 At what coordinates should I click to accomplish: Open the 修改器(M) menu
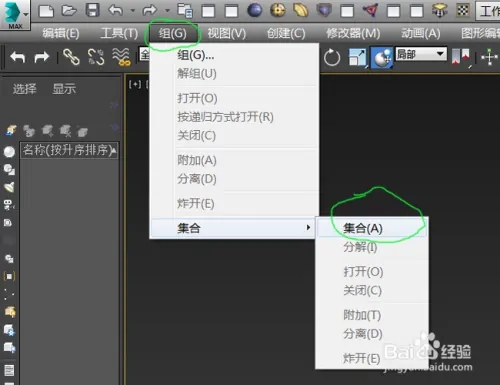[x=353, y=33]
